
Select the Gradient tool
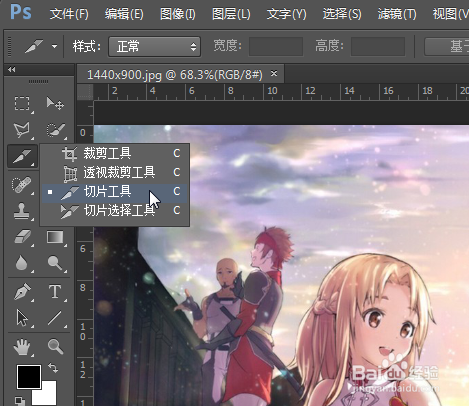pos(55,238)
